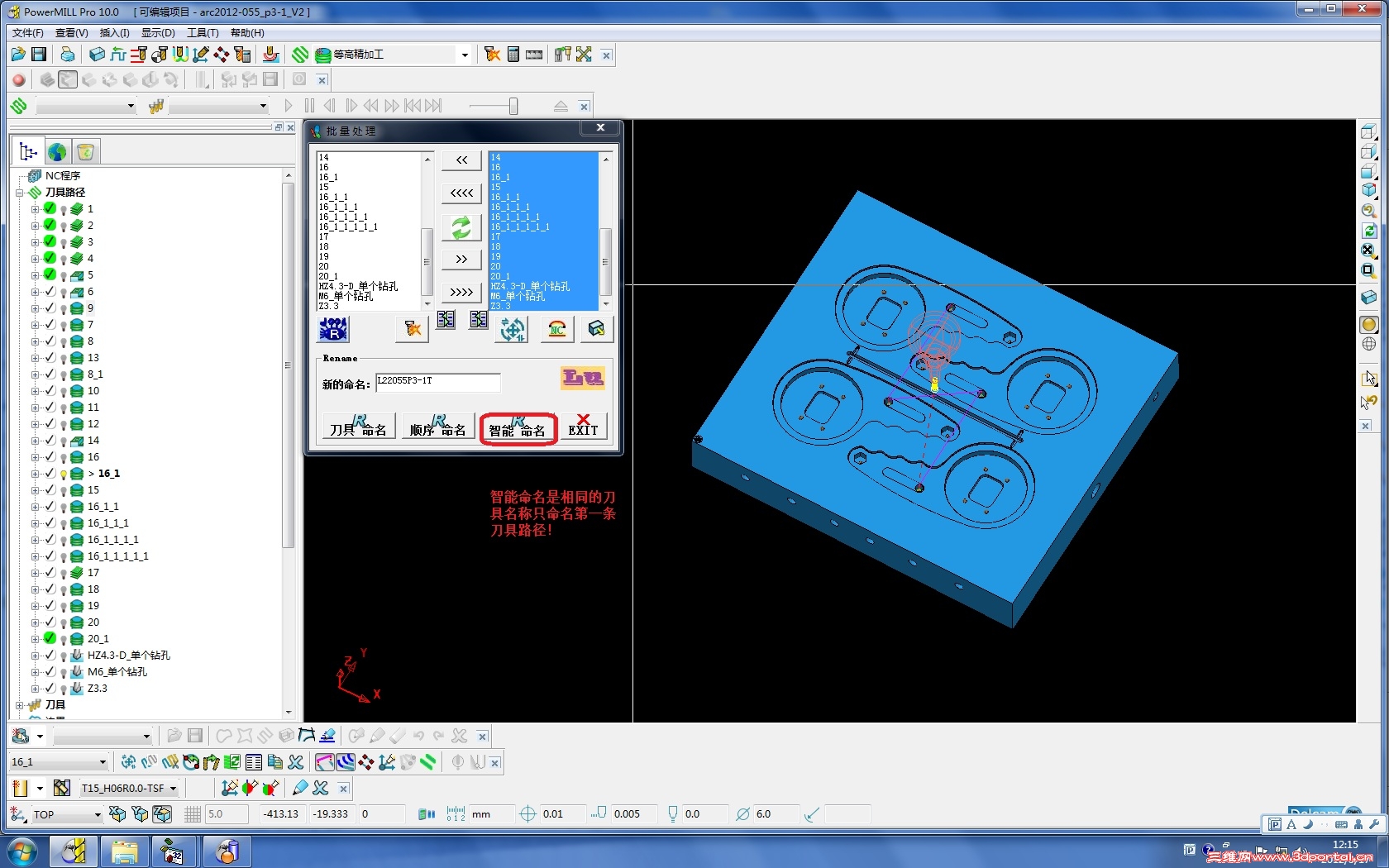The width and height of the screenshot is (1389, 868).
Task: Open project icon in main toolbar
Action: coord(18,55)
